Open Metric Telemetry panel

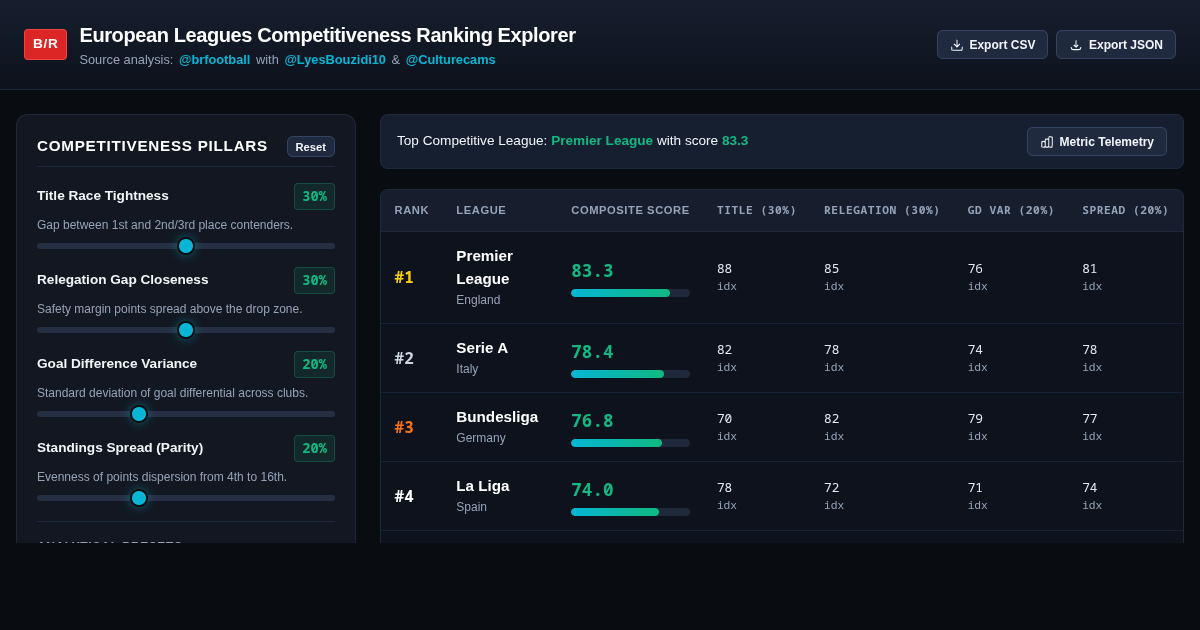1097,142
